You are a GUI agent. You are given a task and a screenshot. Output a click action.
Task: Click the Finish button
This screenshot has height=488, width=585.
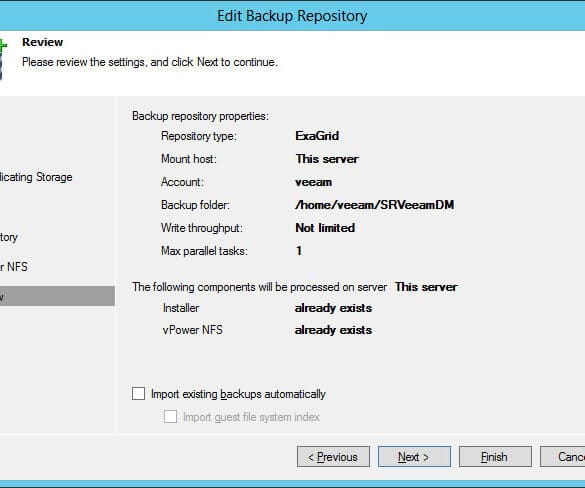(x=495, y=457)
